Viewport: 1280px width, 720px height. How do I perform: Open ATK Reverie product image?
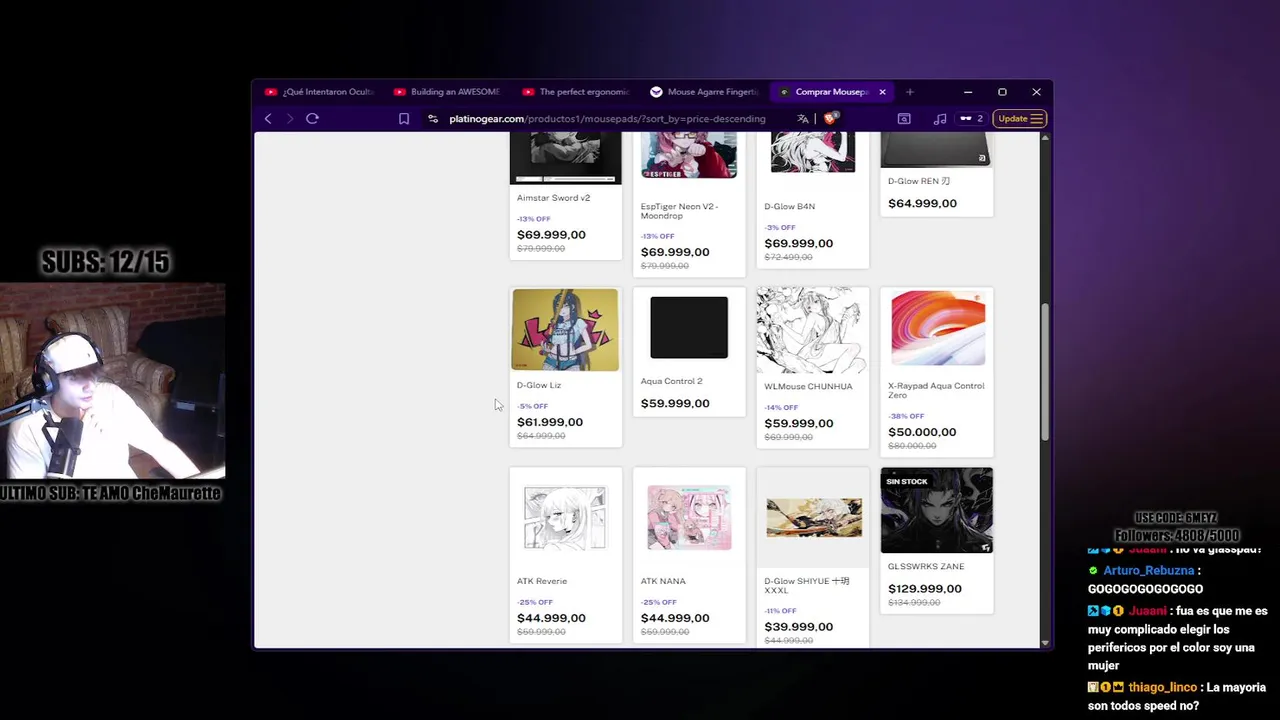point(565,518)
